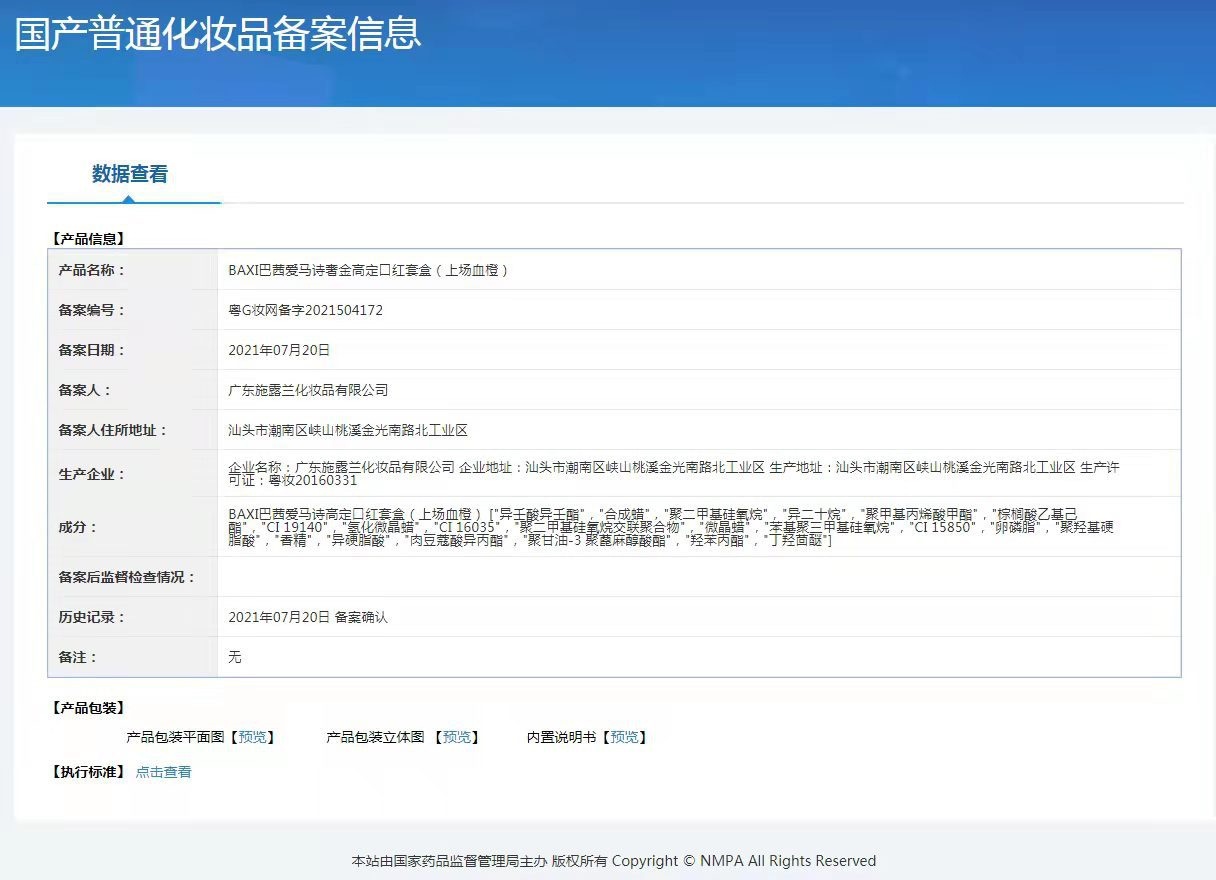Open the 点击查看 link for 执行标准

[164, 772]
